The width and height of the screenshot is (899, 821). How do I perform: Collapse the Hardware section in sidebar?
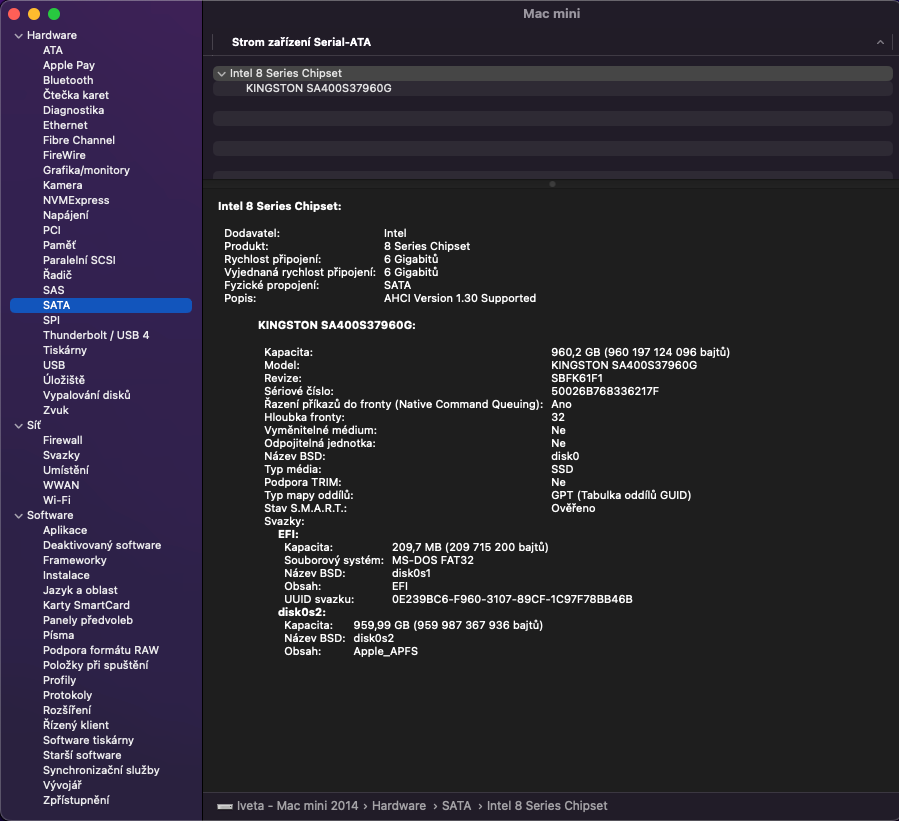coord(18,36)
